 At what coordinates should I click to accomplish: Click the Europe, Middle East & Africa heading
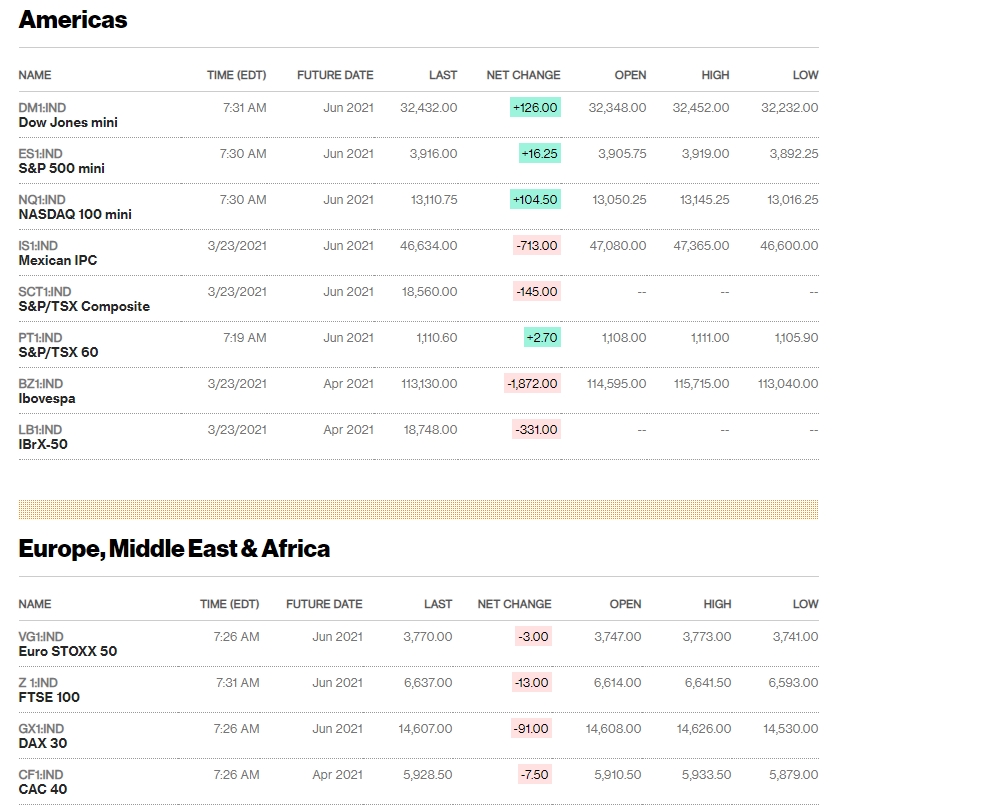[174, 549]
